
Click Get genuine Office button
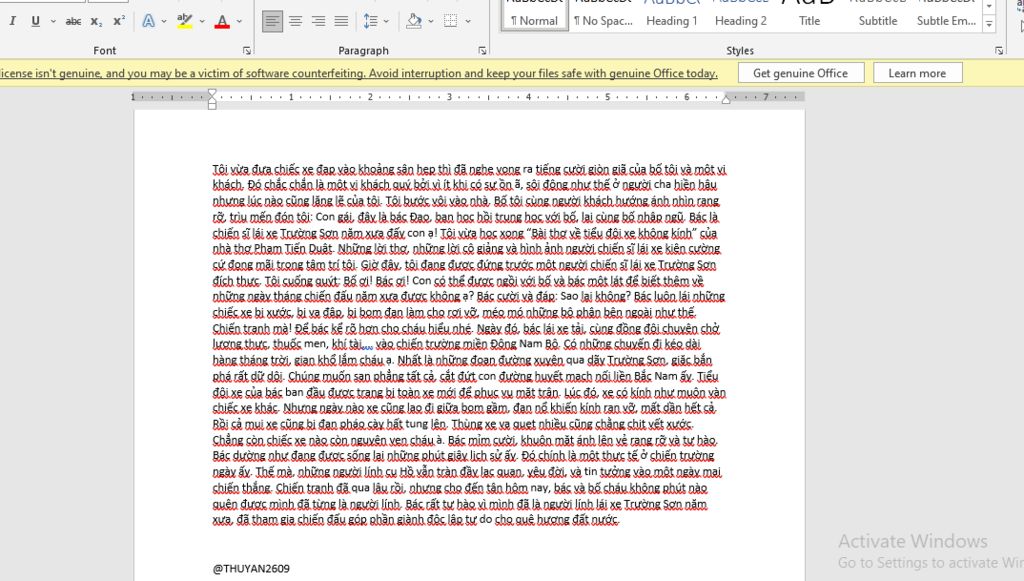pos(801,73)
